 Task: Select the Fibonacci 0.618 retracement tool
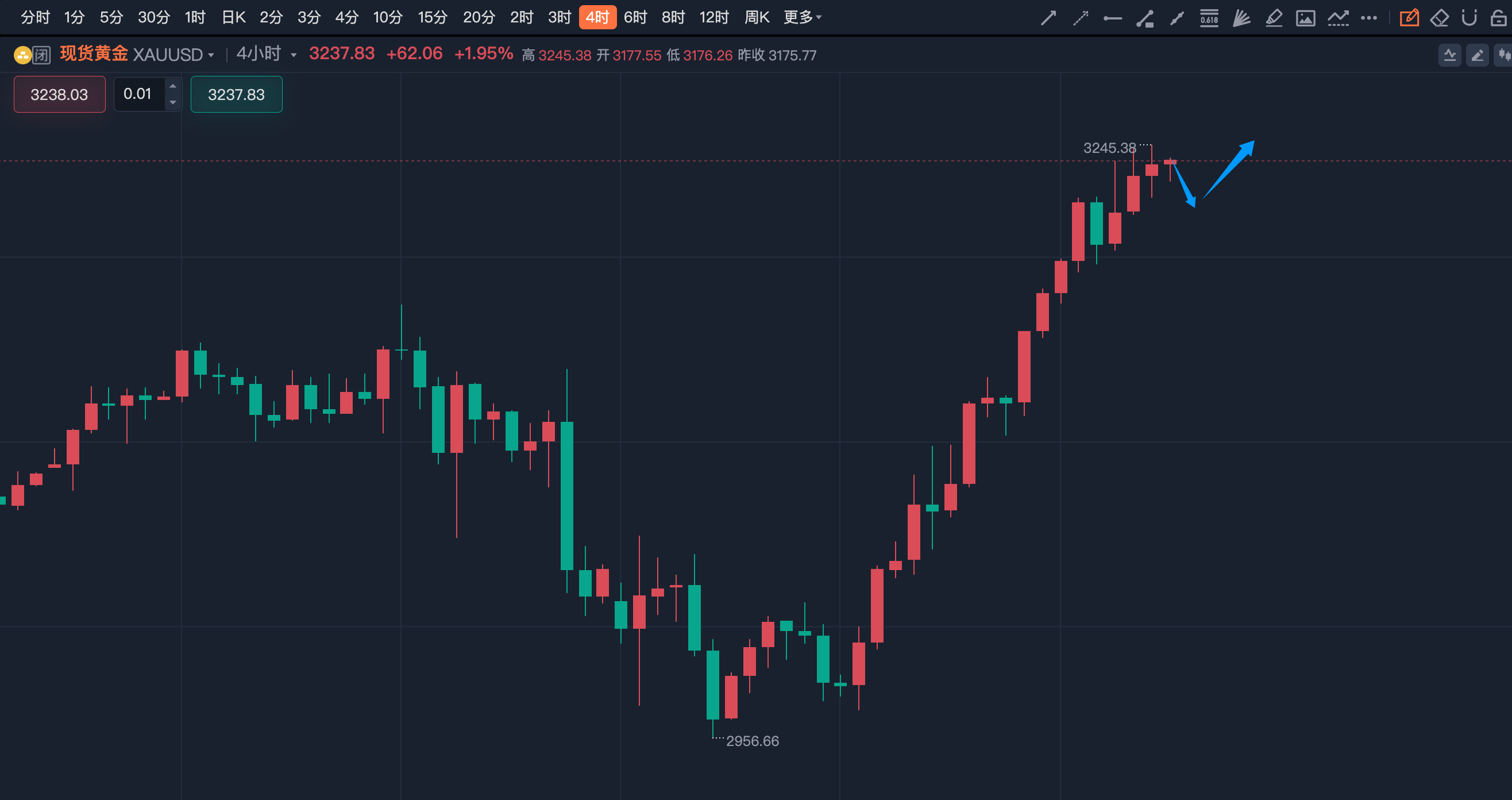[1209, 18]
